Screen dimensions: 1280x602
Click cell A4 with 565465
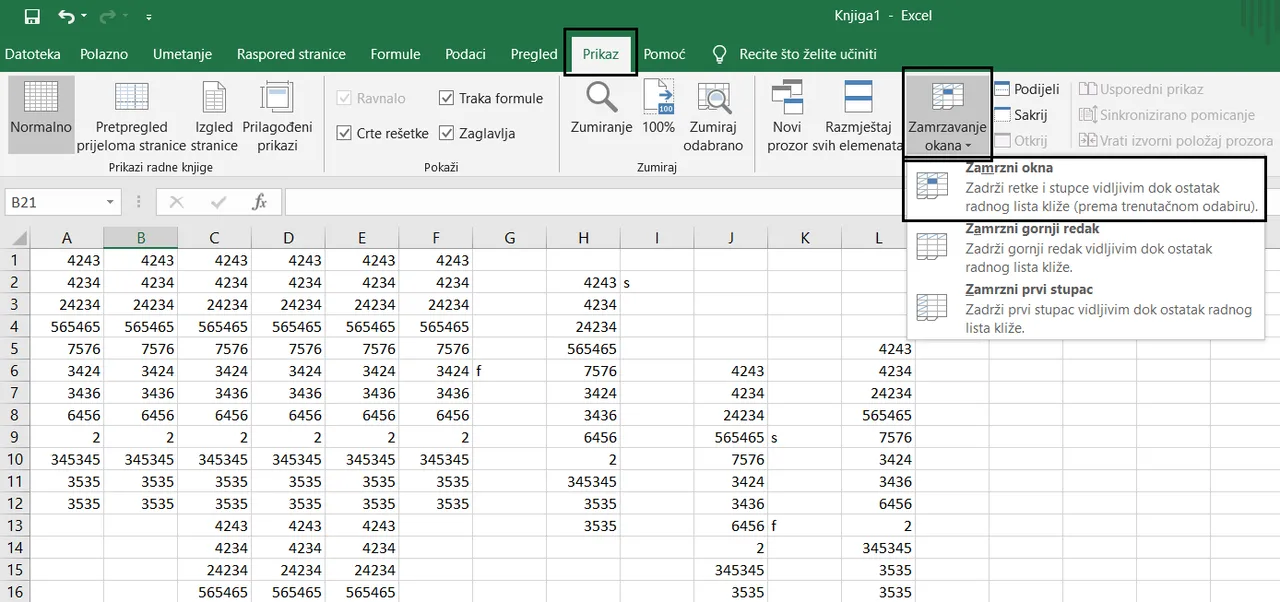click(67, 327)
